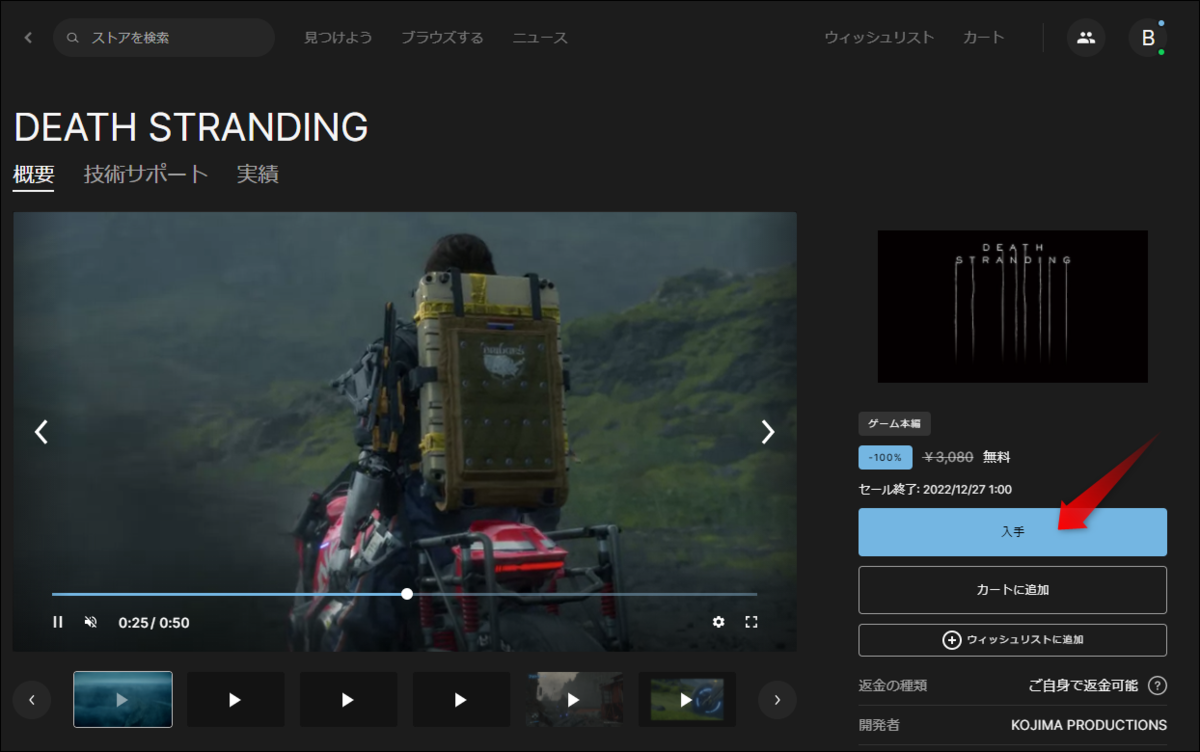Go to next thumbnails with right circle arrow
This screenshot has width=1200, height=752.
(x=777, y=700)
